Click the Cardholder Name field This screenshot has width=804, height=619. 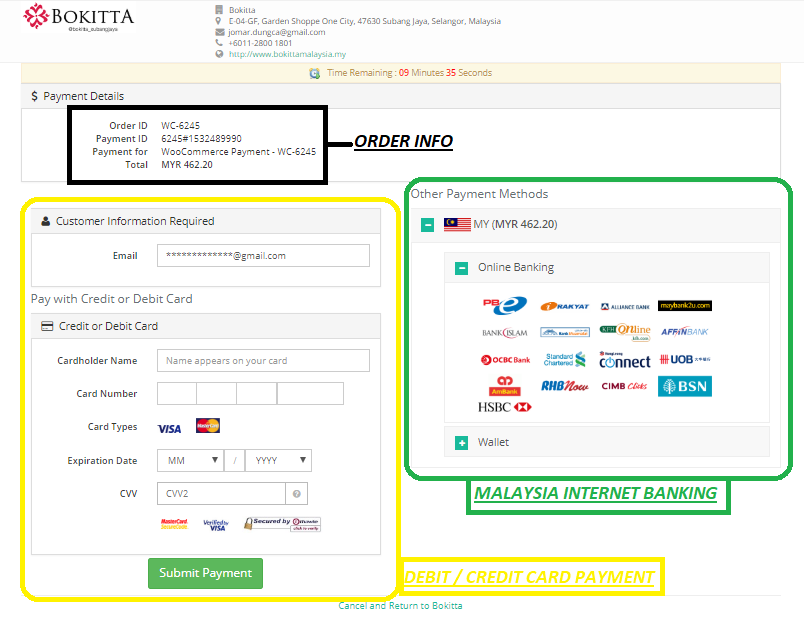click(x=263, y=361)
